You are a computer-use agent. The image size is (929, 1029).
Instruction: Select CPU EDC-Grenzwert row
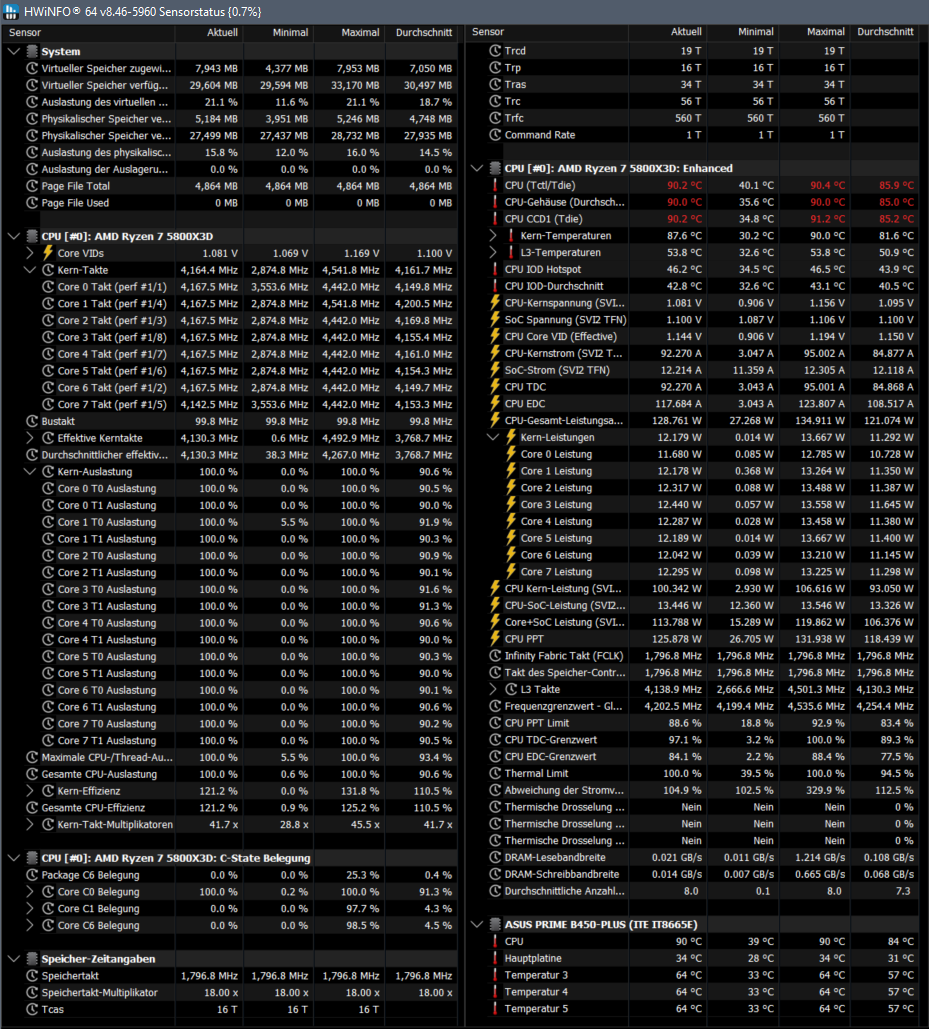click(x=692, y=756)
